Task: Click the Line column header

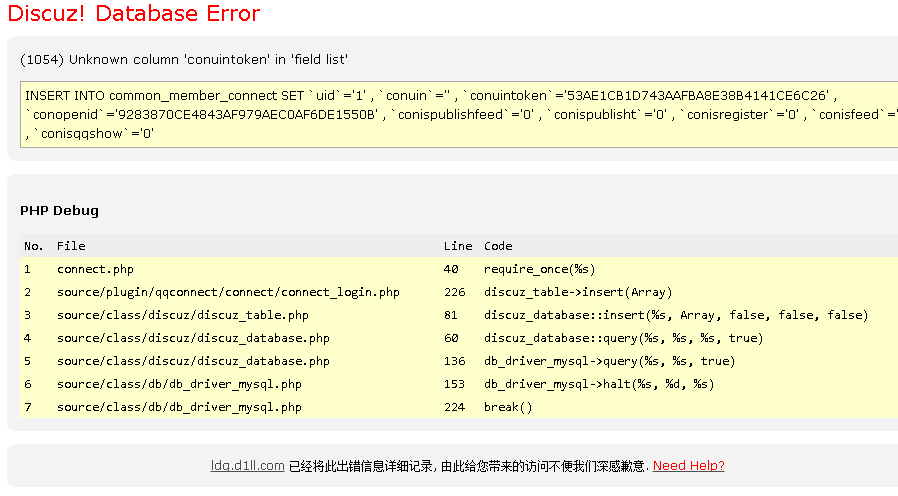Action: click(x=458, y=246)
